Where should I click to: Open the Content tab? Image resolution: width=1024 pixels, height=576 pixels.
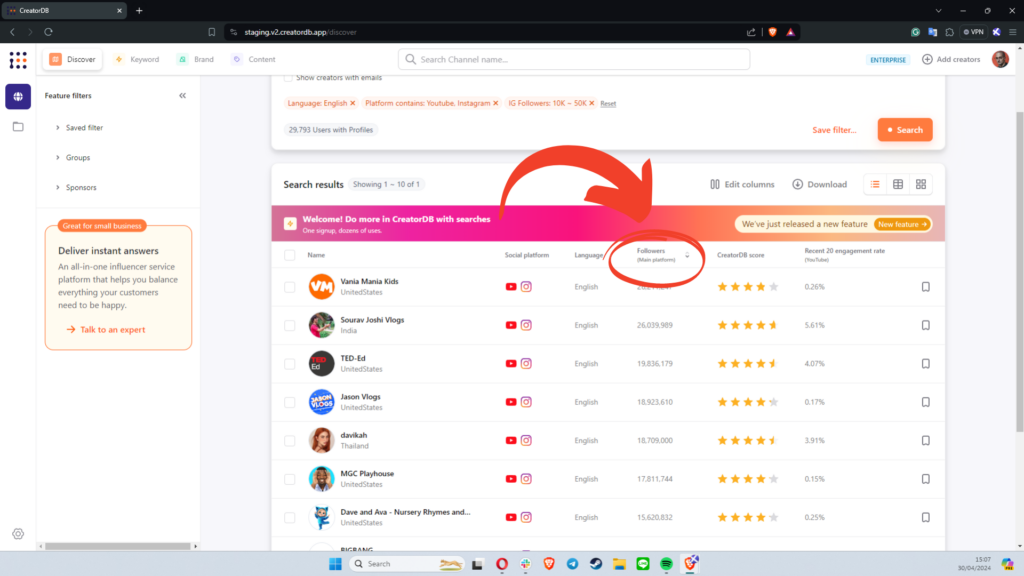pyautogui.click(x=254, y=59)
